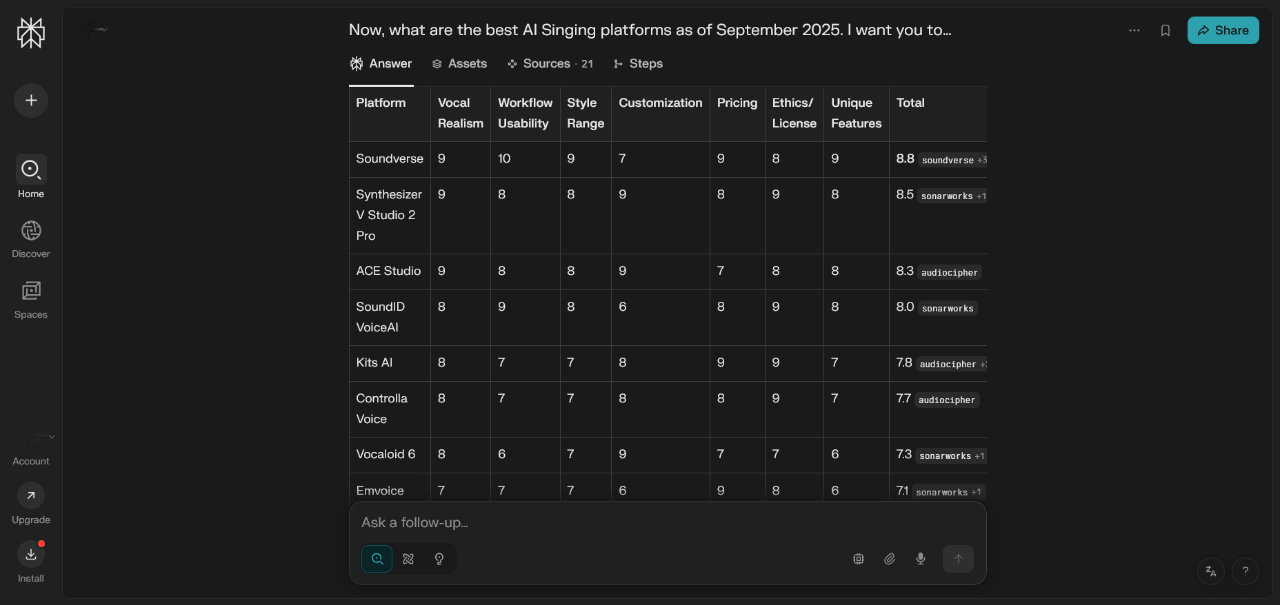Switch to the Sources tab

pyautogui.click(x=549, y=63)
